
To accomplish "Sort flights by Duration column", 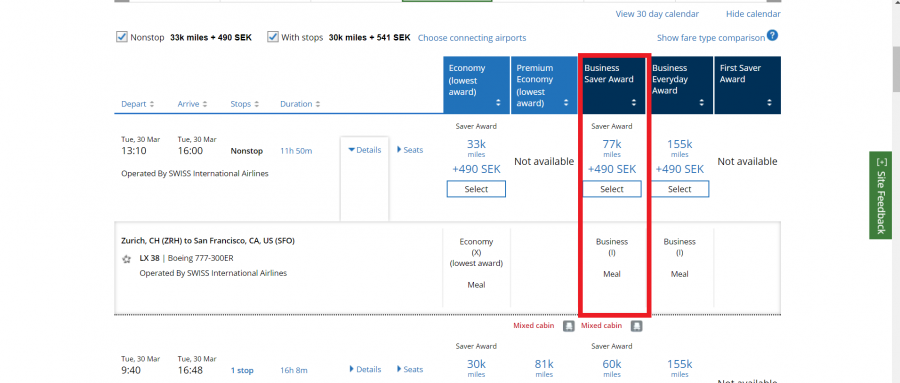I will coord(300,104).
